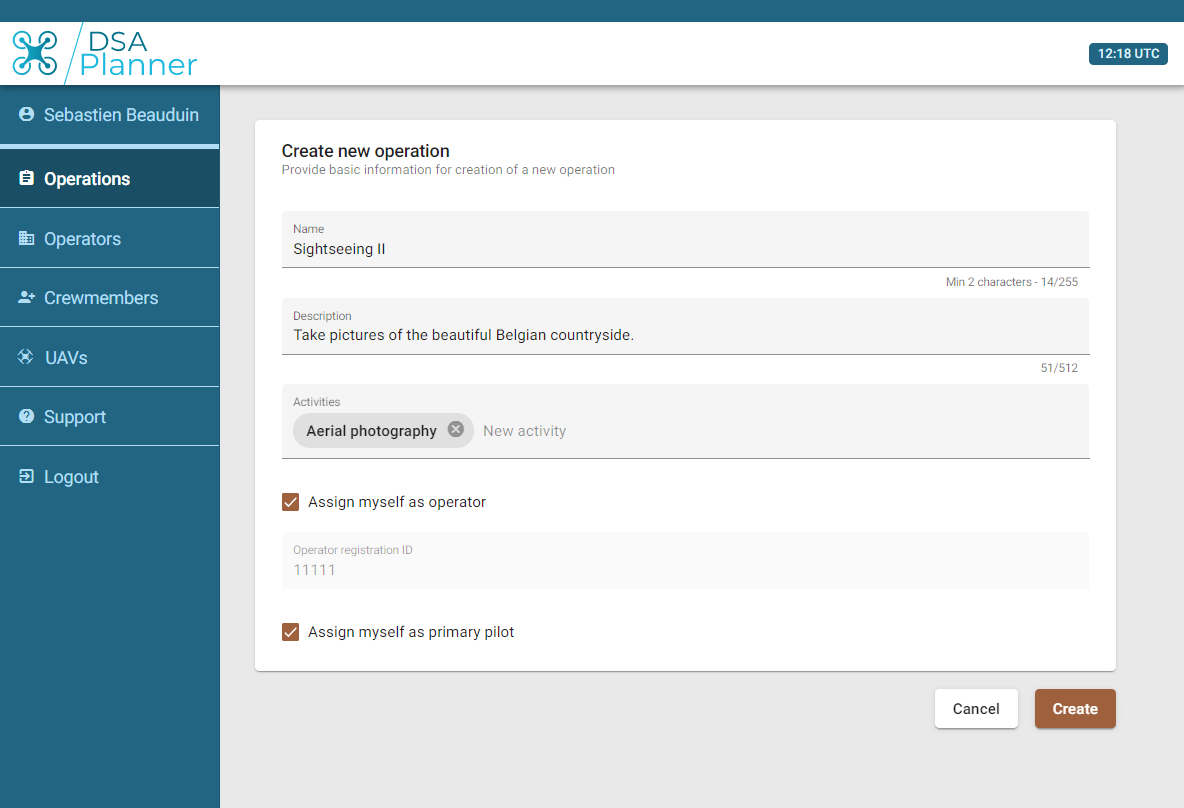This screenshot has height=808, width=1184.
Task: Click the Logout exit icon
Action: click(26, 476)
